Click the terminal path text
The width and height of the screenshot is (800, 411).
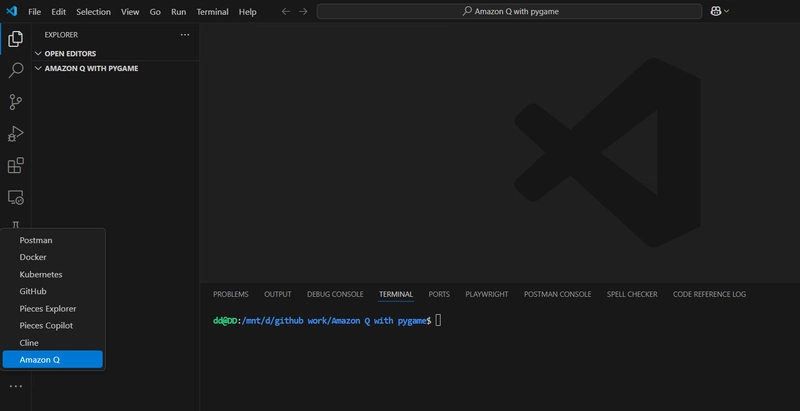click(x=334, y=321)
